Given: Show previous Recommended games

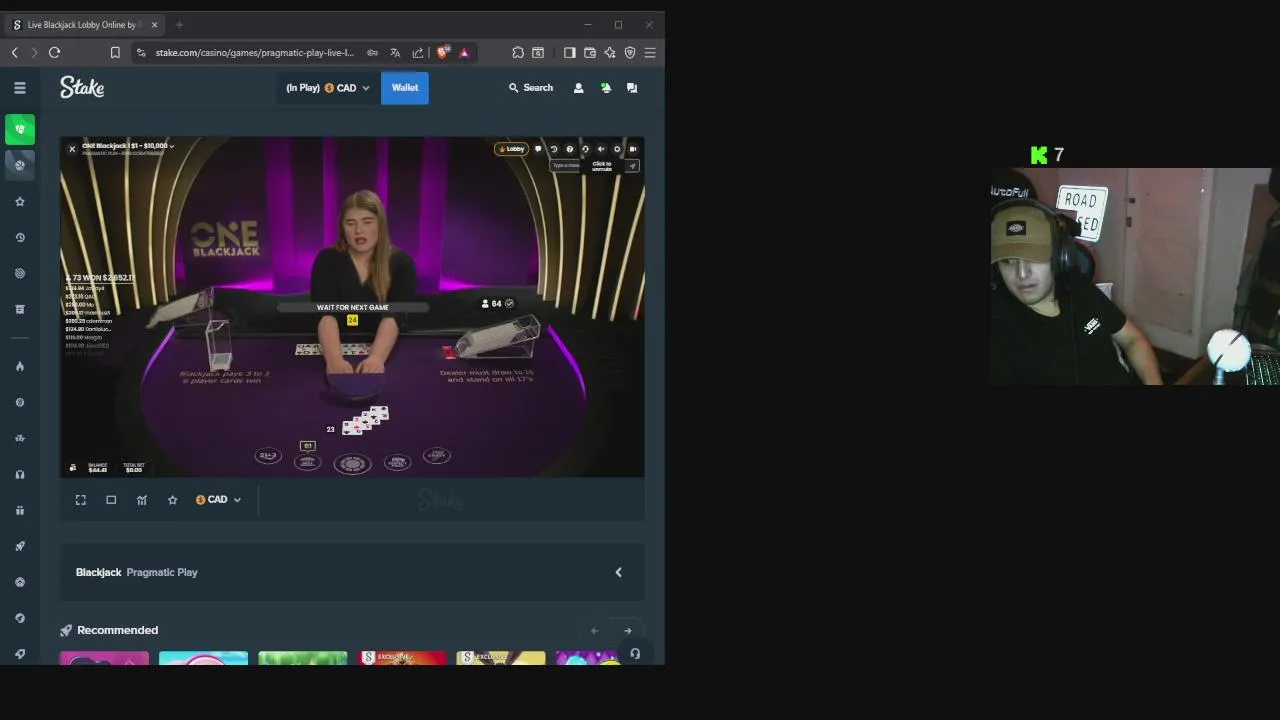Looking at the screenshot, I should 594,631.
